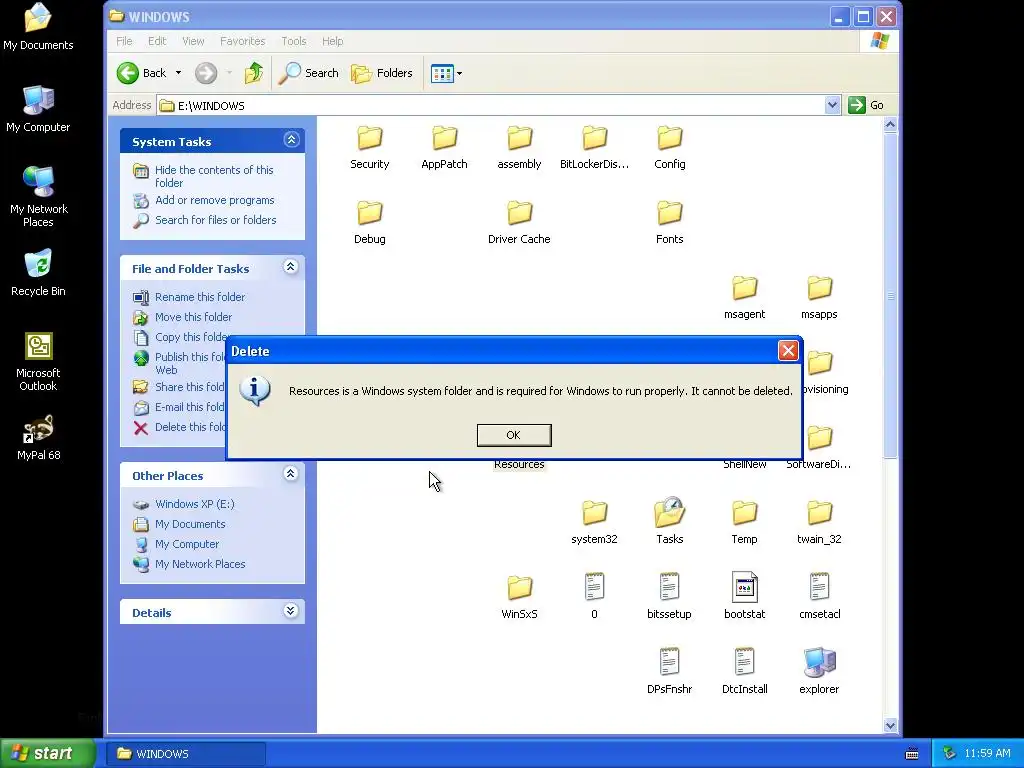Viewport: 1024px width, 768px height.
Task: Expand the address bar dropdown
Action: click(832, 105)
